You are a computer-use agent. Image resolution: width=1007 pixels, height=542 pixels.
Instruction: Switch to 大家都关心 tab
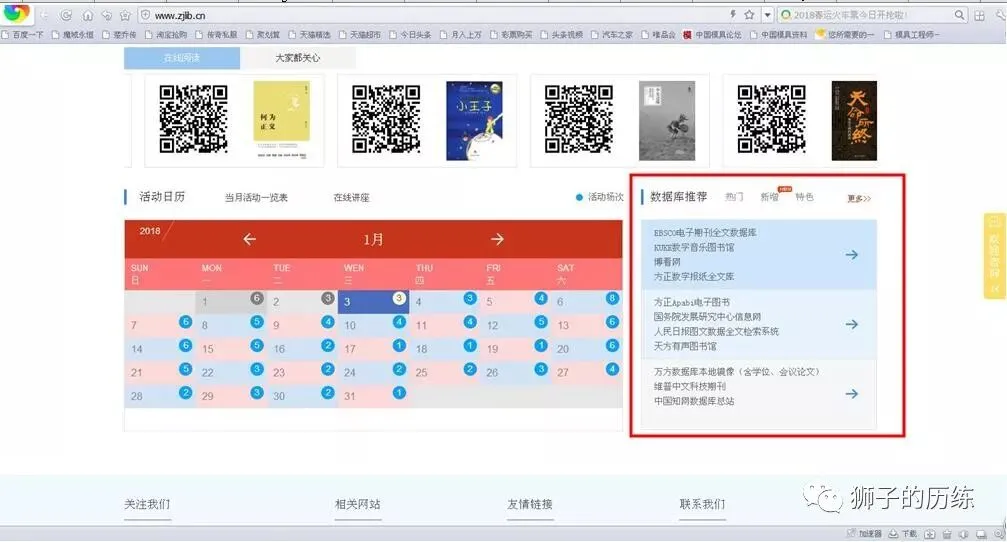click(x=297, y=58)
